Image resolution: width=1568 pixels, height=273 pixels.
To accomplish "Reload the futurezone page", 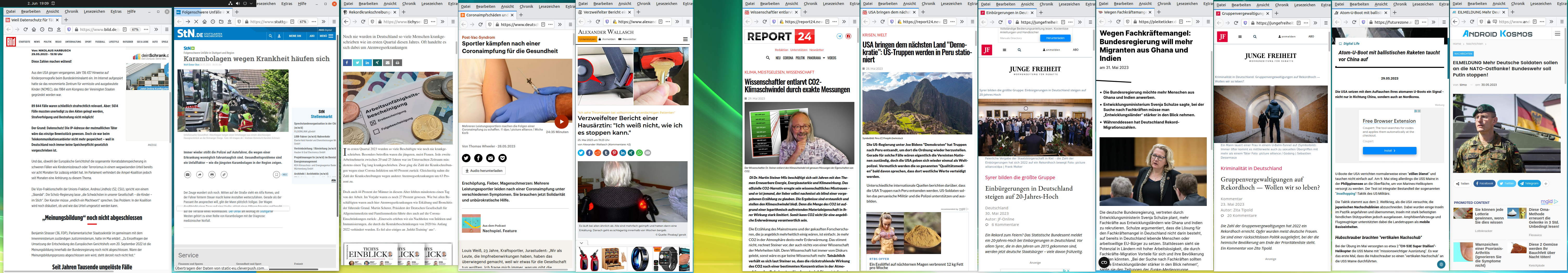I will pos(1354,22).
